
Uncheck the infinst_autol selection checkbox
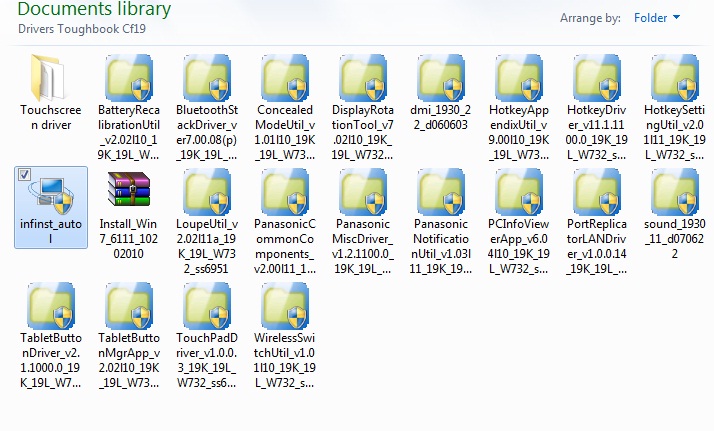24,175
